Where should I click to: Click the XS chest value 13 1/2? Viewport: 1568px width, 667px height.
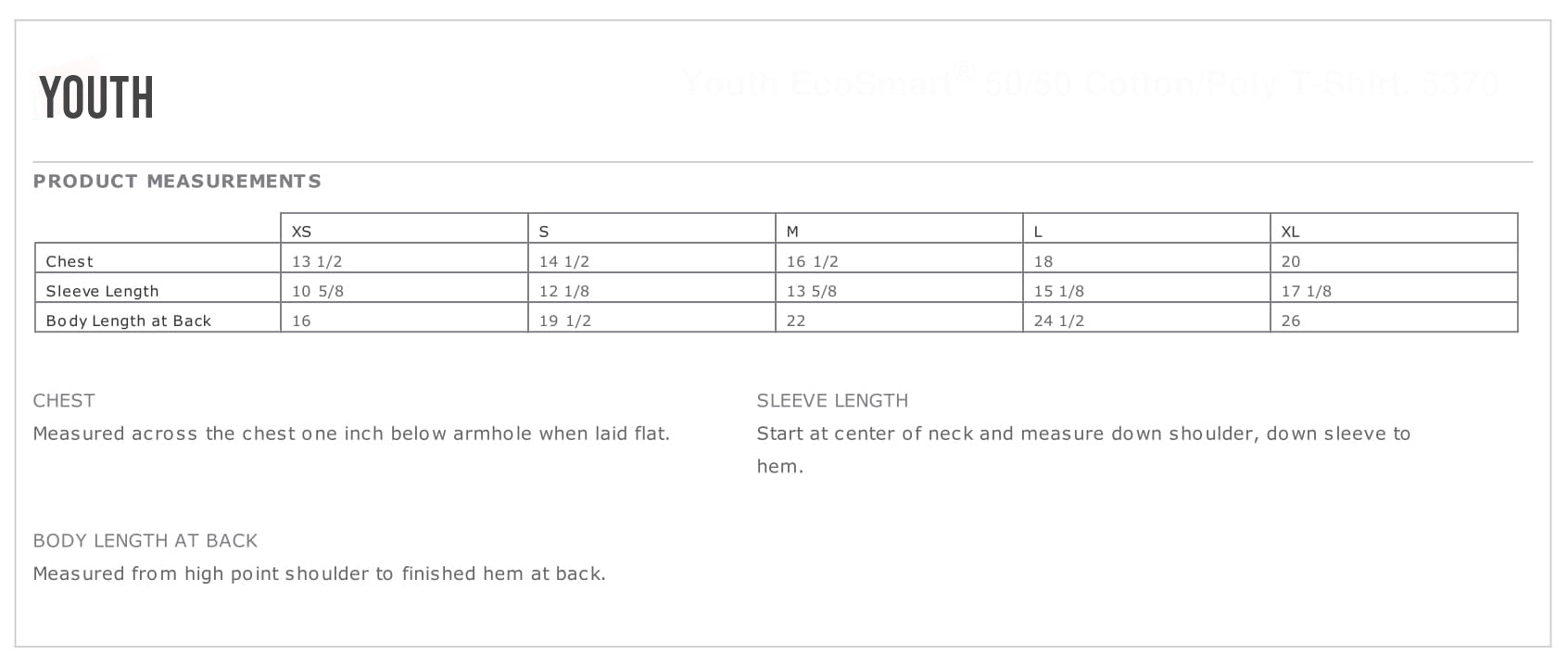[317, 261]
